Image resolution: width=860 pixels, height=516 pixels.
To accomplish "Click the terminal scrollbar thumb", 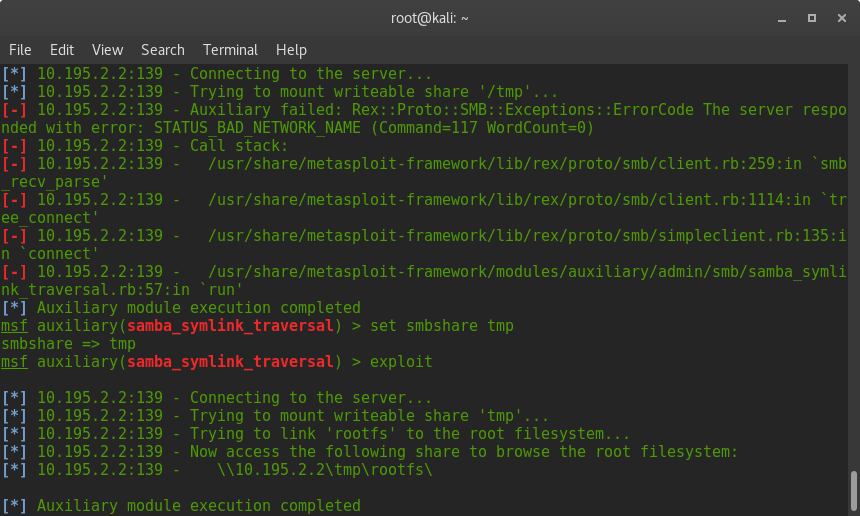I will (x=854, y=491).
